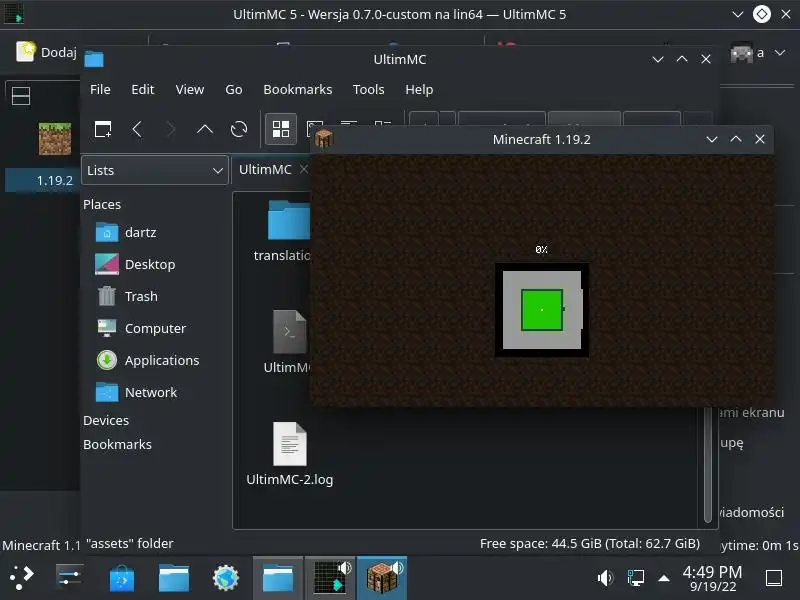Open the Bookmarks menu
The image size is (800, 600).
[297, 89]
